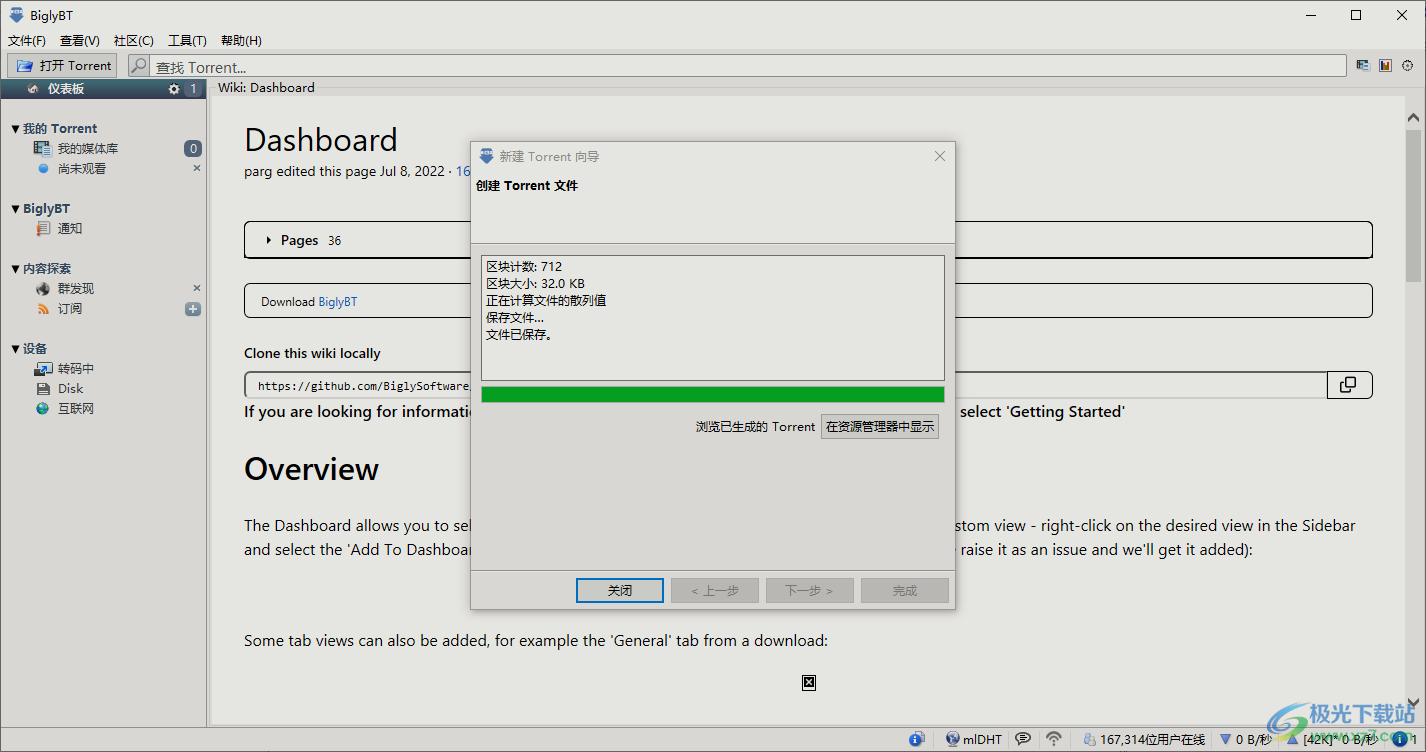Open 我的媒体库 in the sidebar
This screenshot has height=752, width=1426.
pyautogui.click(x=87, y=148)
